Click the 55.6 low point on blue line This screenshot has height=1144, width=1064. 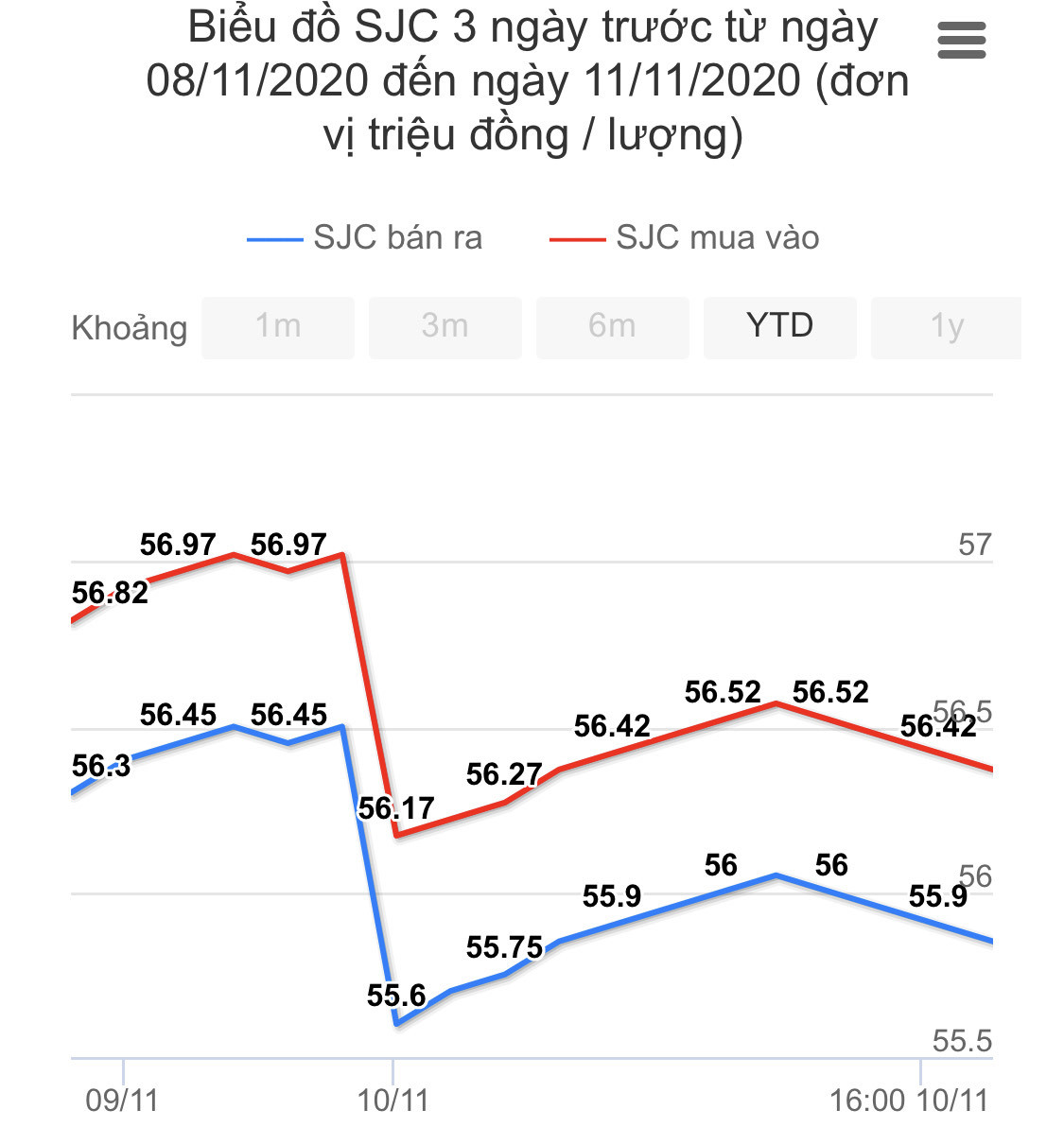397,1023
